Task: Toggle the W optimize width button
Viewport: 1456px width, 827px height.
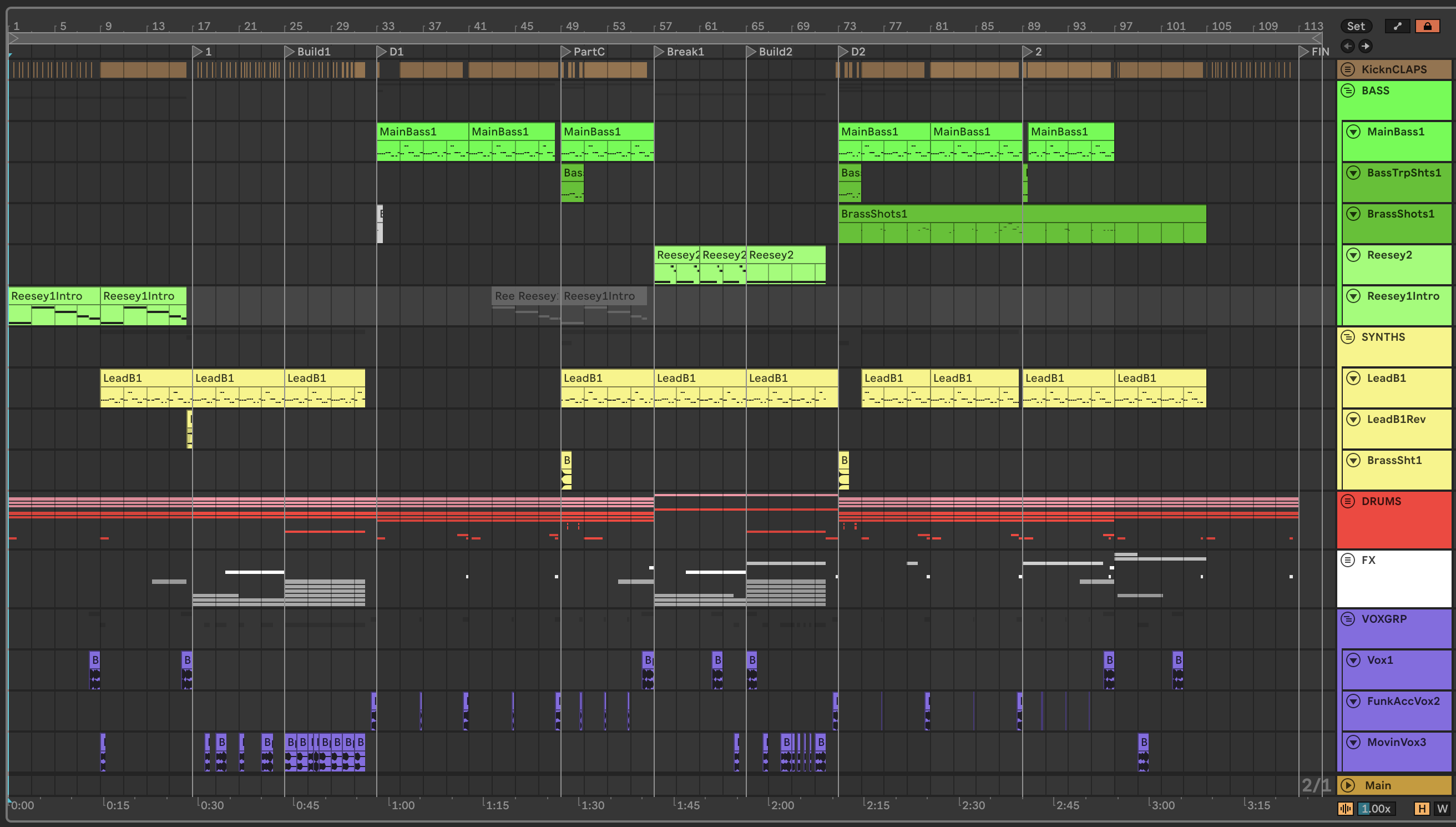Action: pyautogui.click(x=1442, y=808)
